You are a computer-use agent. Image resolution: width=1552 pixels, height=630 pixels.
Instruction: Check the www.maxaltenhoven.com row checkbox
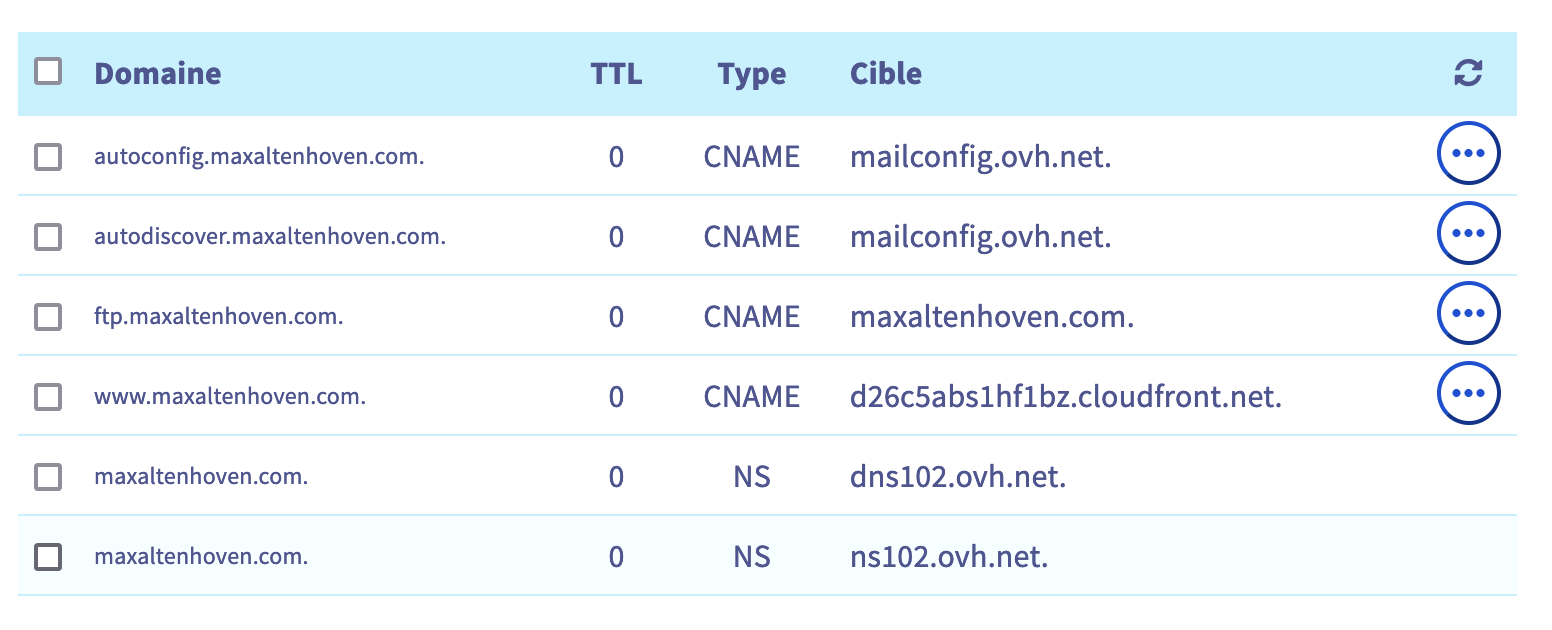pos(48,397)
